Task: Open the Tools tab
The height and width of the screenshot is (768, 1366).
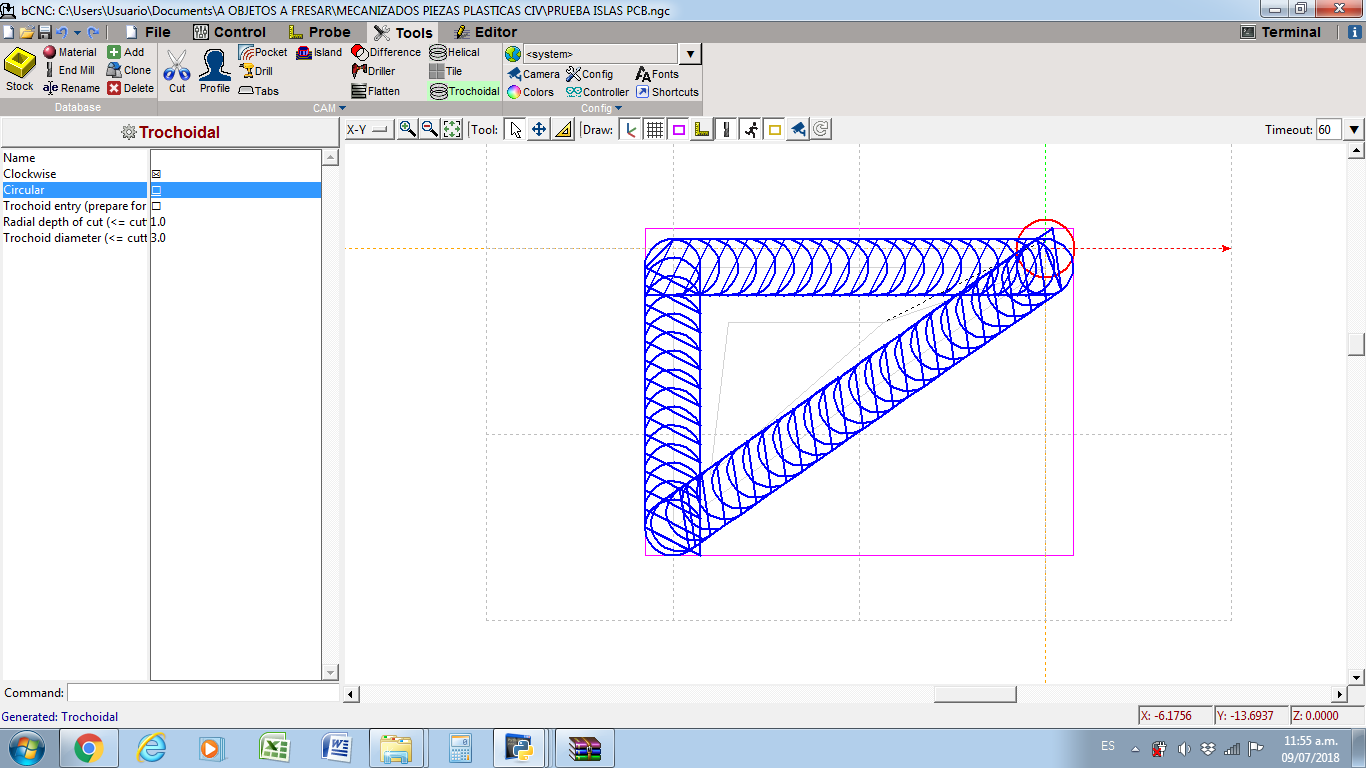Action: coord(403,32)
